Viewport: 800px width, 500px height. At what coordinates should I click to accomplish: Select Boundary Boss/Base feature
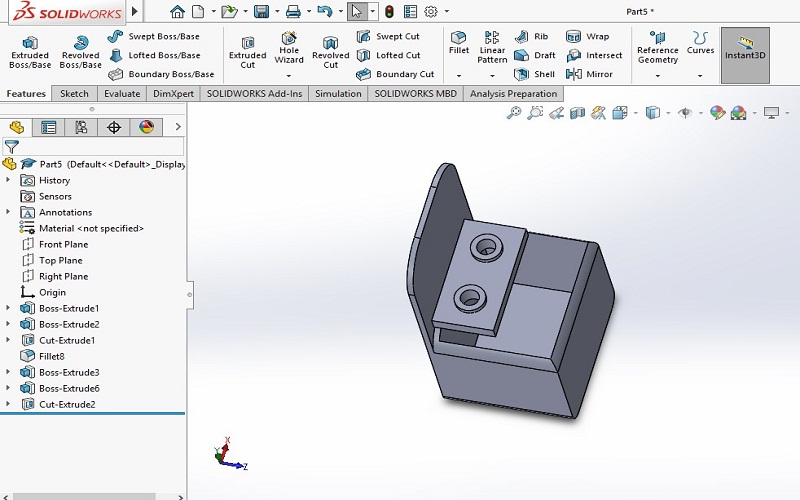161,74
